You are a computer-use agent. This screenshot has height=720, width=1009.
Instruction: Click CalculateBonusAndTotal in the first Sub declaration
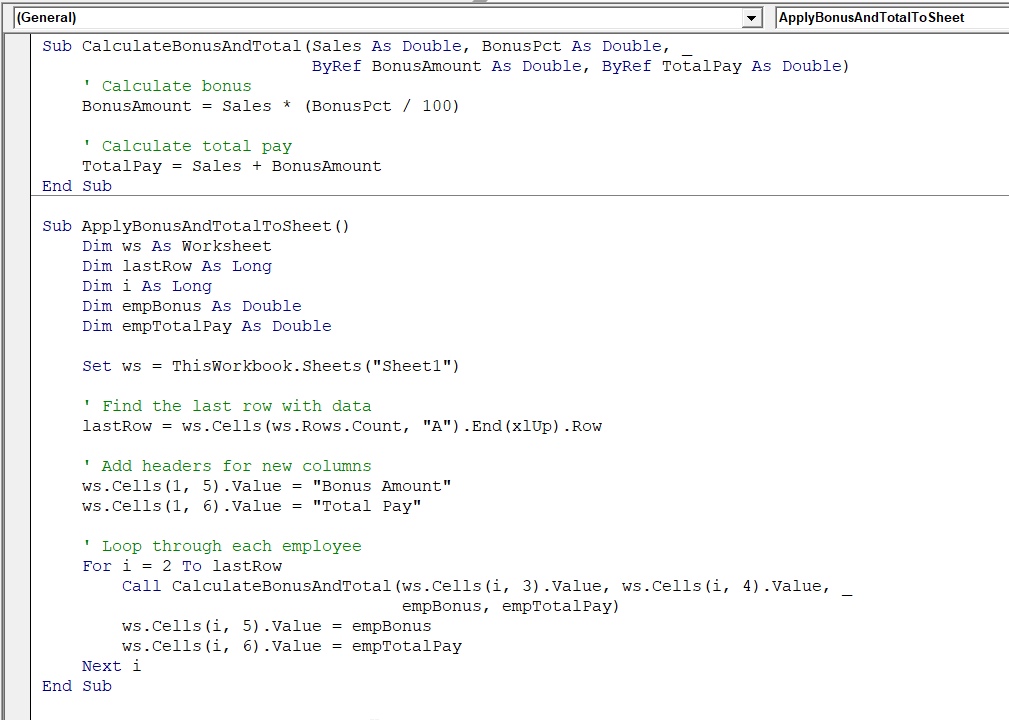coord(191,46)
